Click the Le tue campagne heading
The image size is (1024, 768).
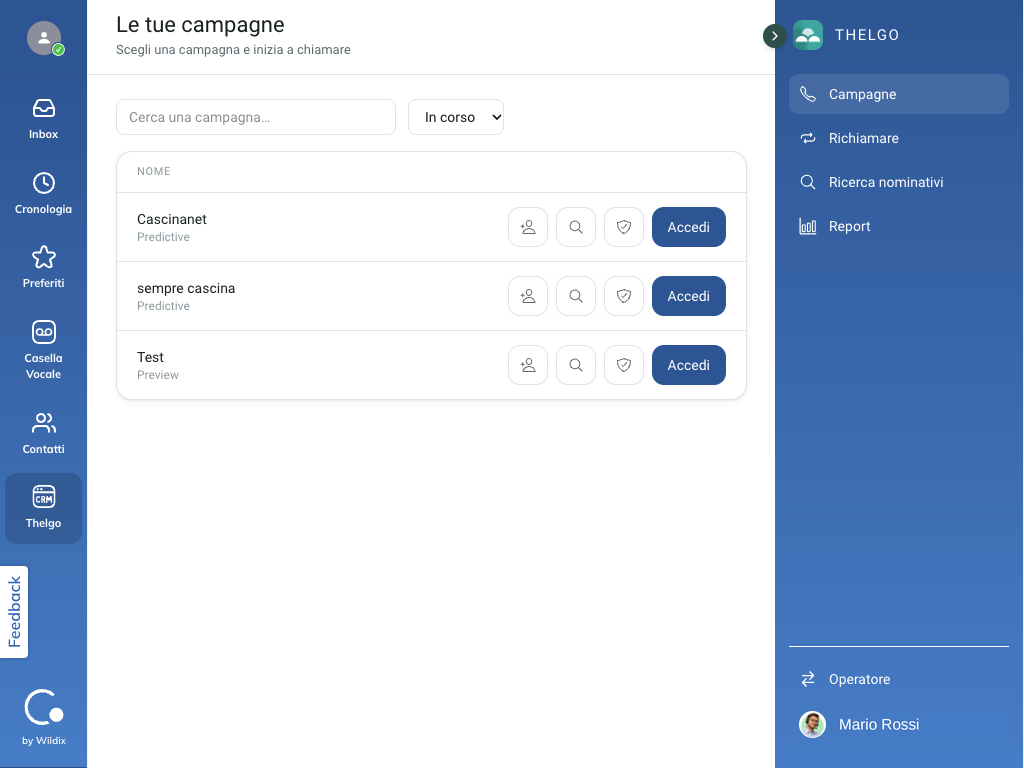coord(200,25)
